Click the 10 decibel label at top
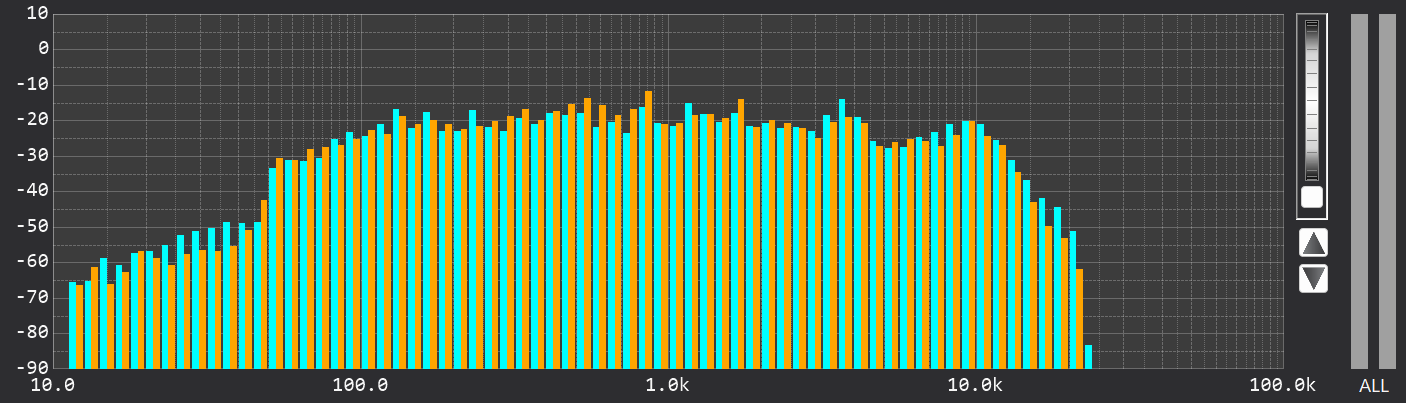This screenshot has width=1406, height=403. 39,13
